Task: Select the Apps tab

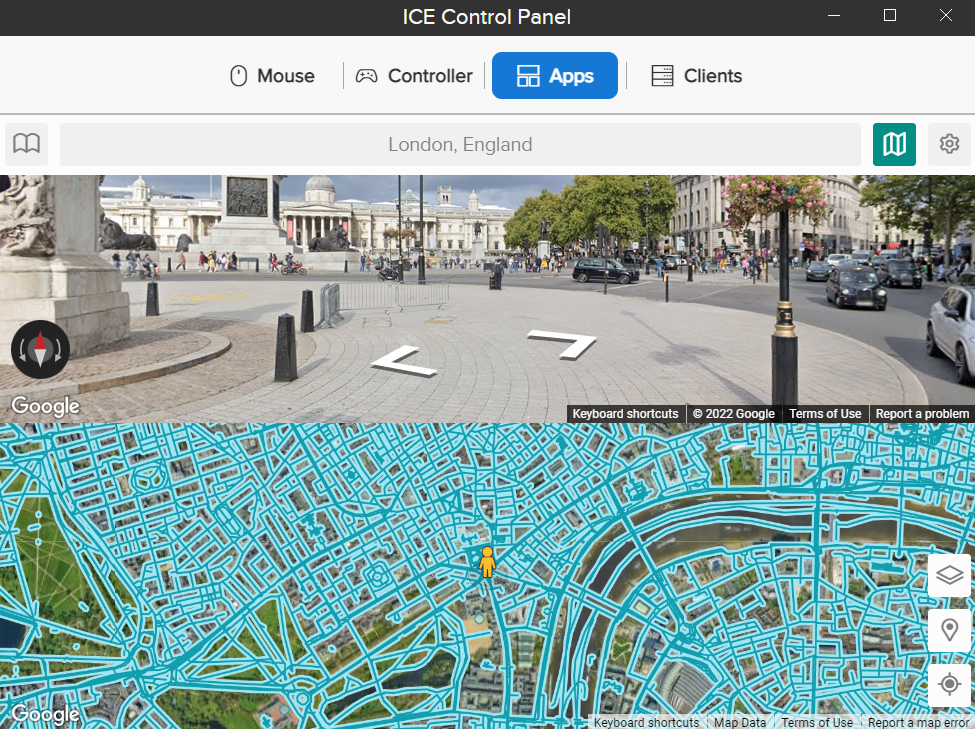Action: 555,75
